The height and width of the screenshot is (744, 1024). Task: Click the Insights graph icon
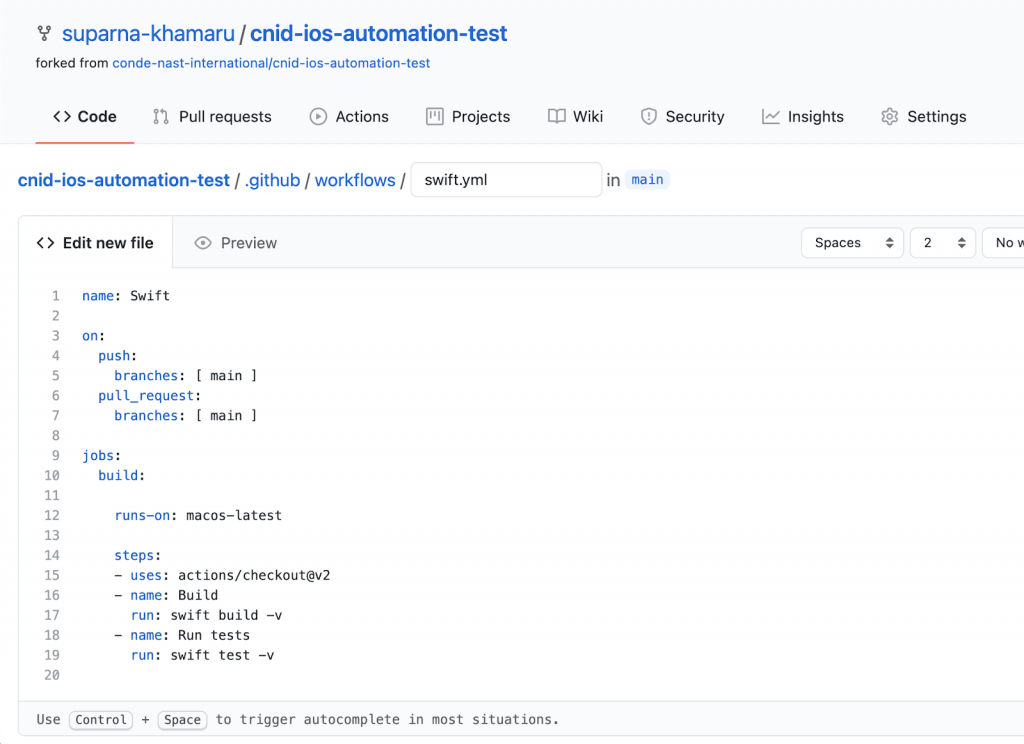pos(771,117)
